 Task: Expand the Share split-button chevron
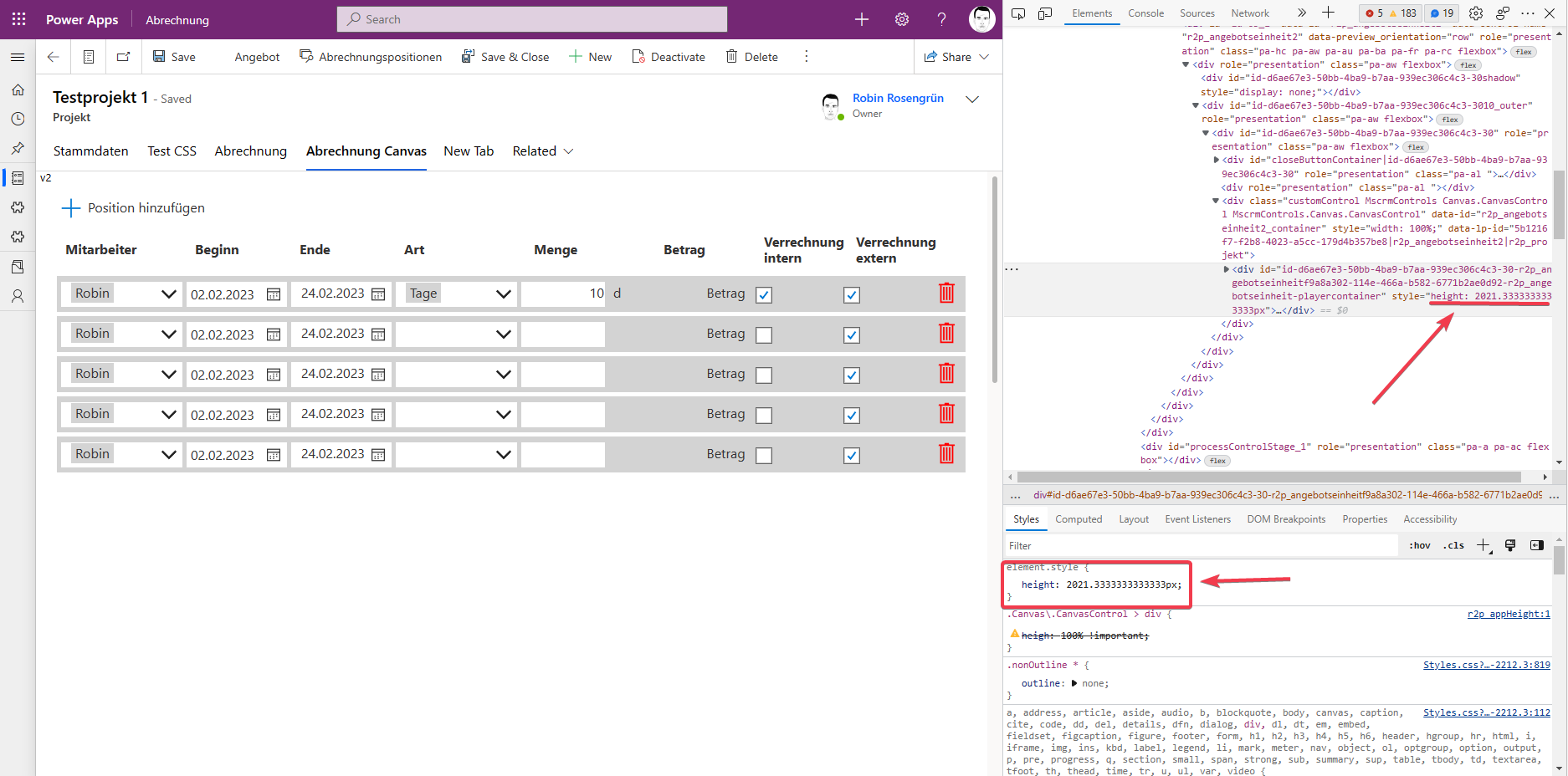[984, 57]
